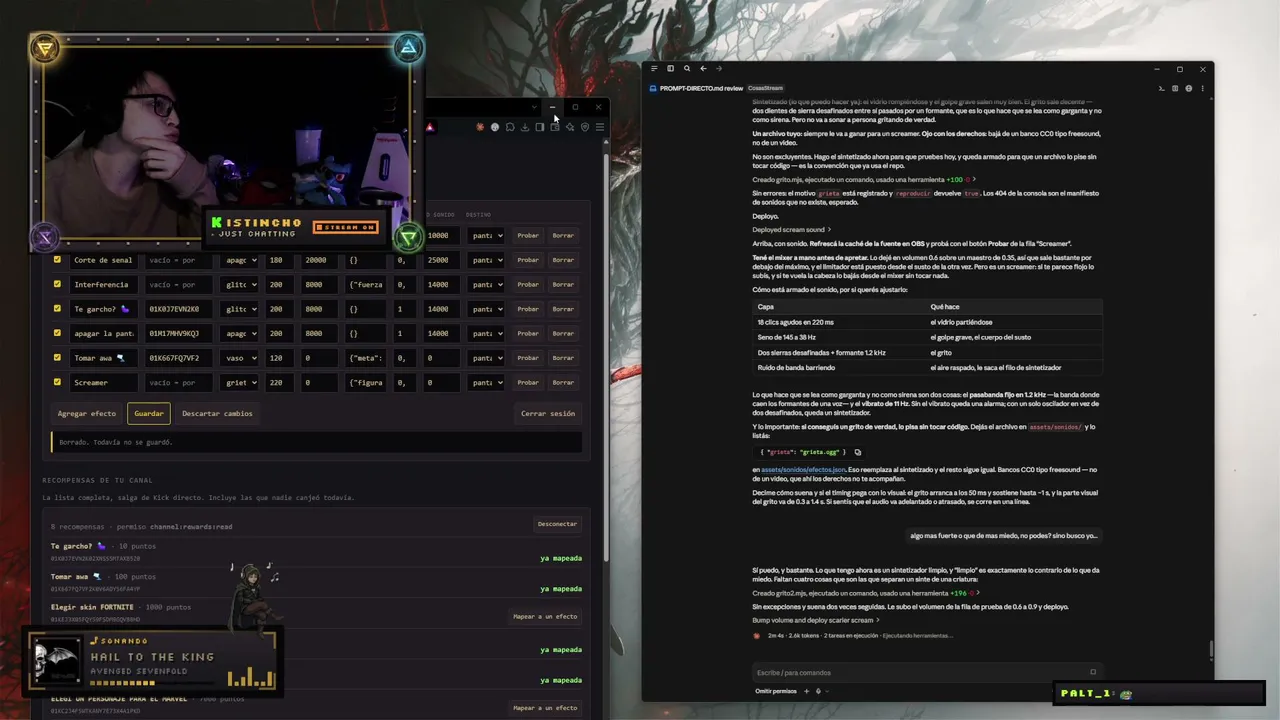Open the glitc effect dropdown in Interferencia row
The image size is (1280, 720).
click(x=240, y=284)
